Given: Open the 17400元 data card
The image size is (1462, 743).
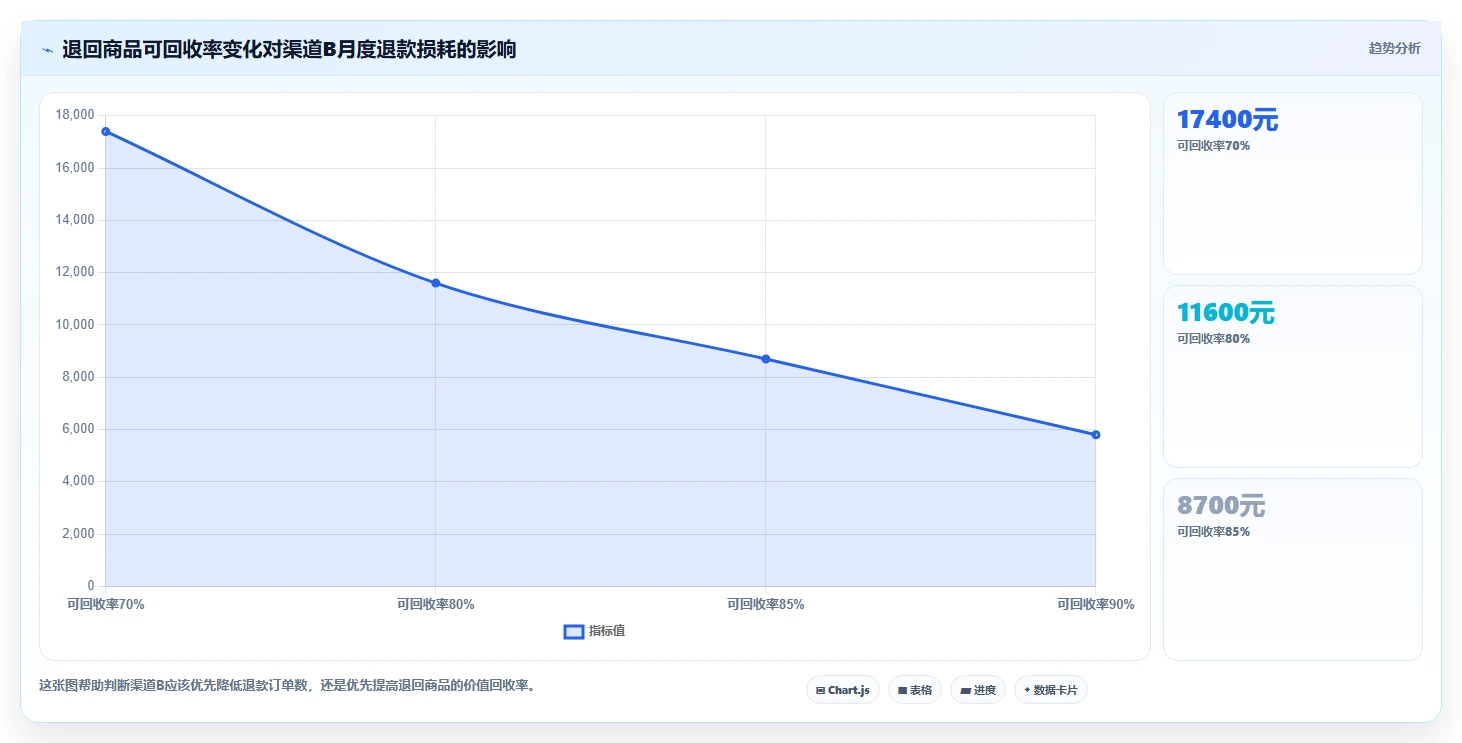Looking at the screenshot, I should pyautogui.click(x=1293, y=183).
